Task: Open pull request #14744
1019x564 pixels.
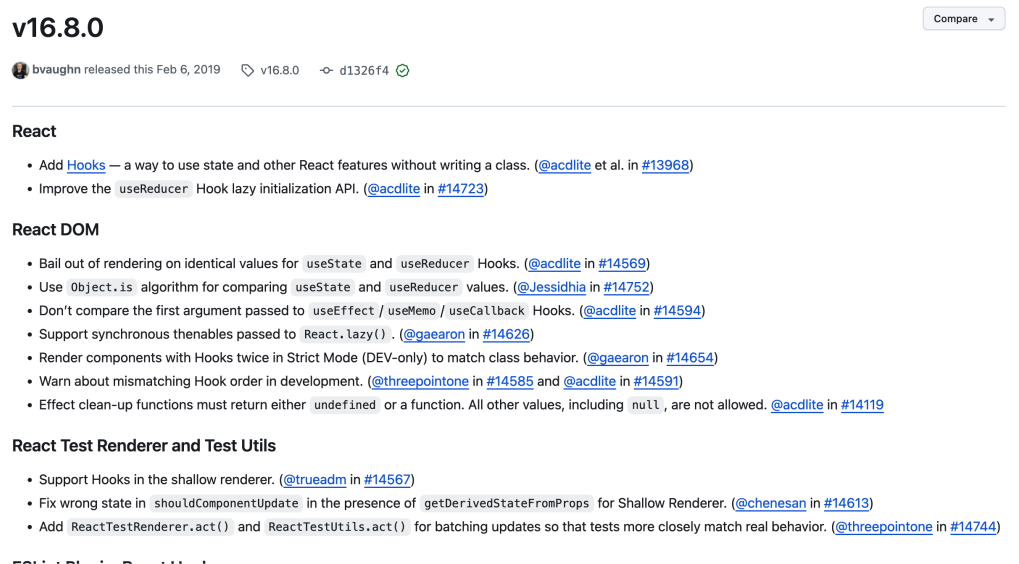Action: [973, 526]
